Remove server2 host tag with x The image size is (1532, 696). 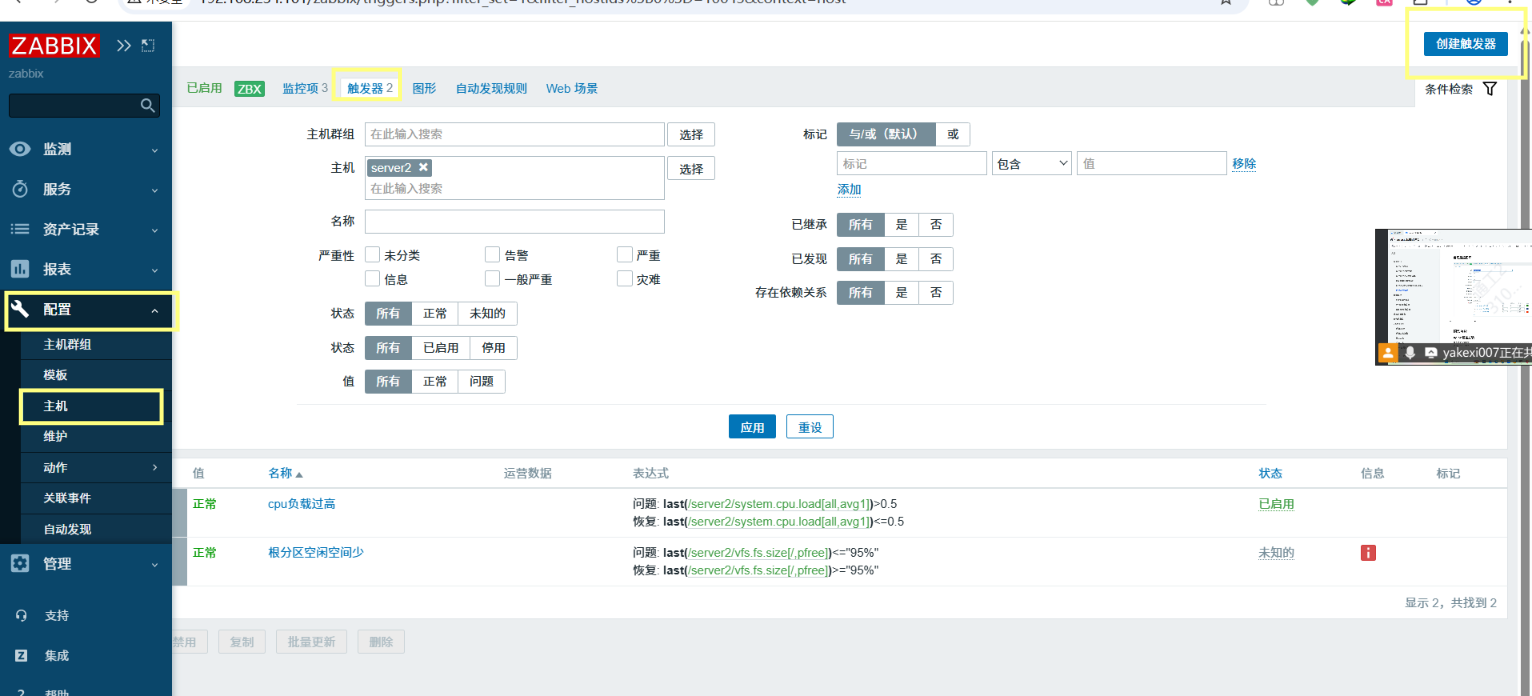tap(423, 167)
